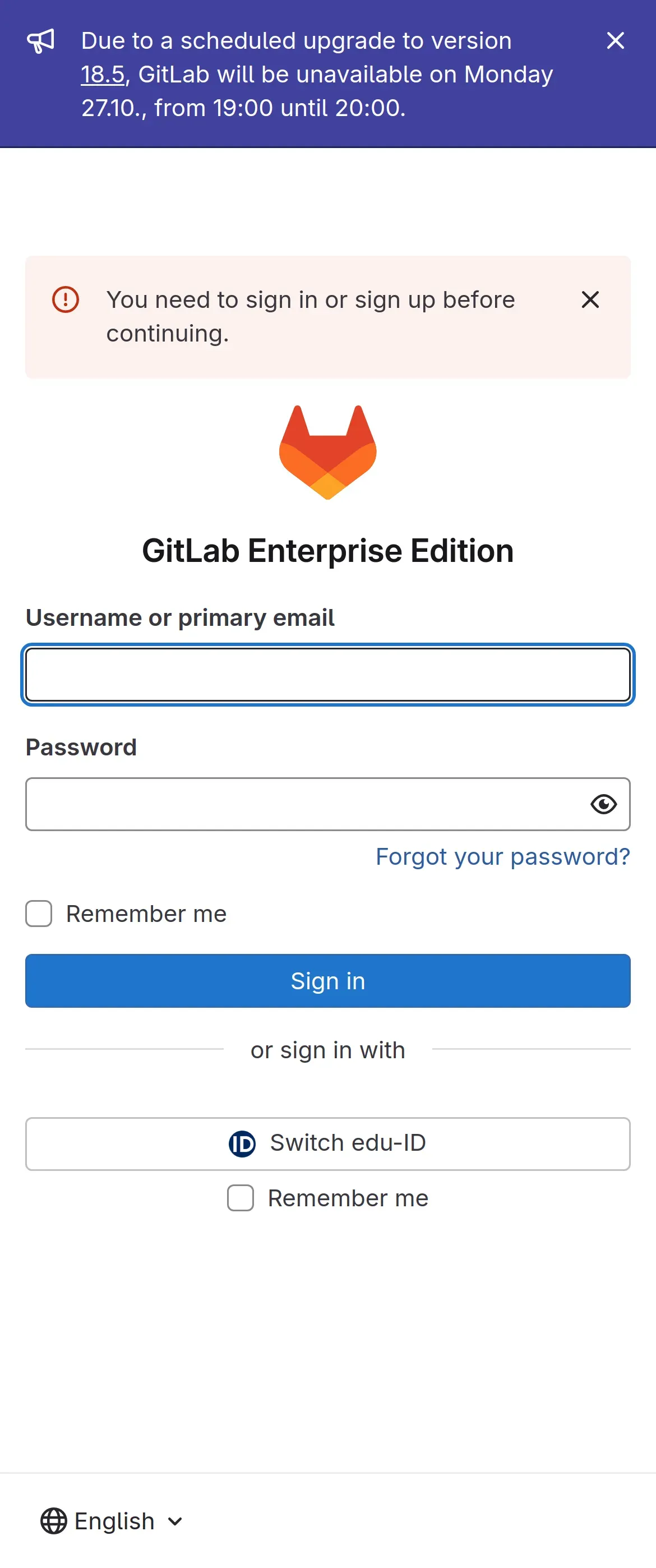Viewport: 656px width, 1568px height.
Task: Expand language menu via chevron arrow
Action: coord(175,1521)
